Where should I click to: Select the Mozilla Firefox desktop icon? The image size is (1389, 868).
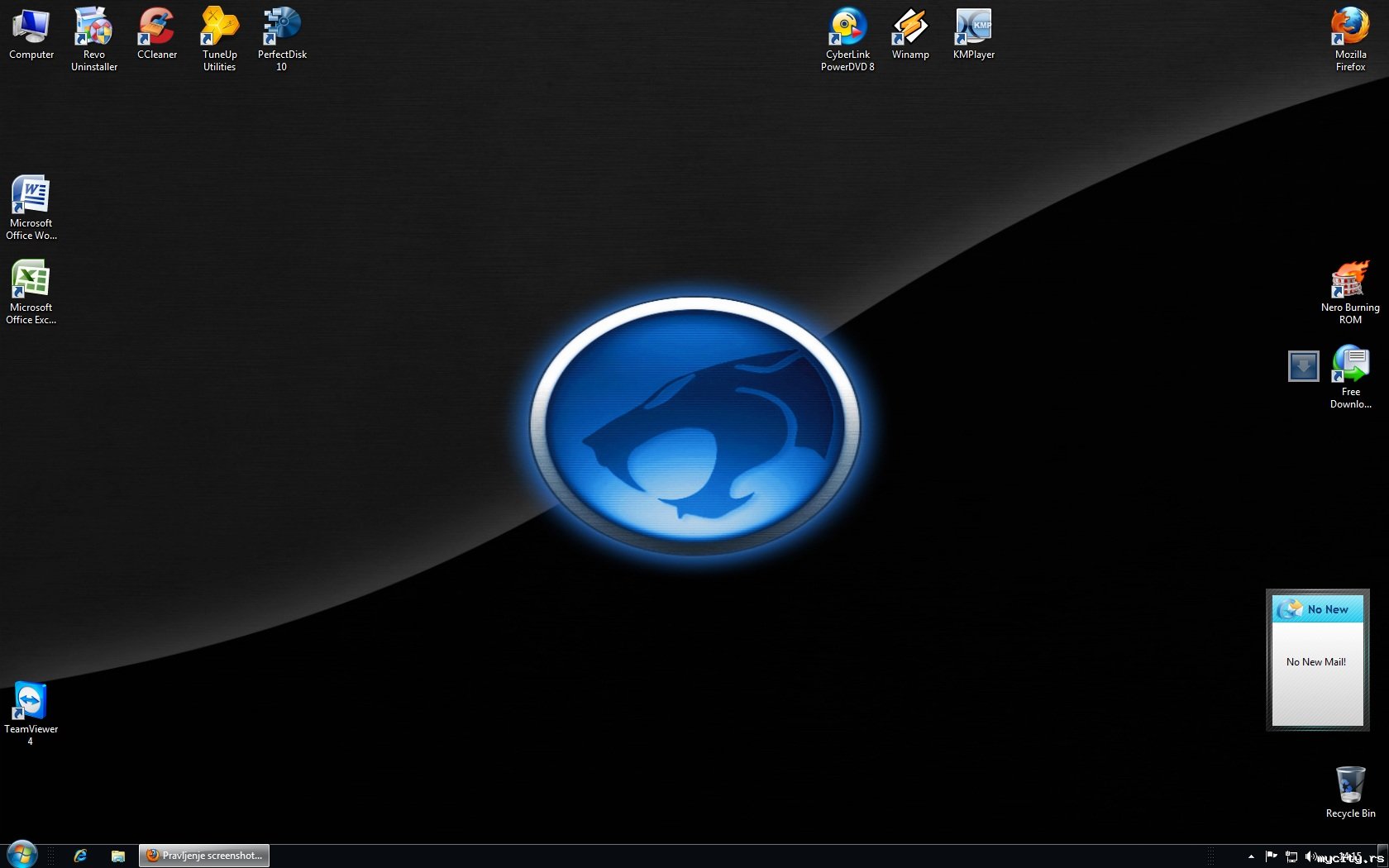tap(1350, 39)
